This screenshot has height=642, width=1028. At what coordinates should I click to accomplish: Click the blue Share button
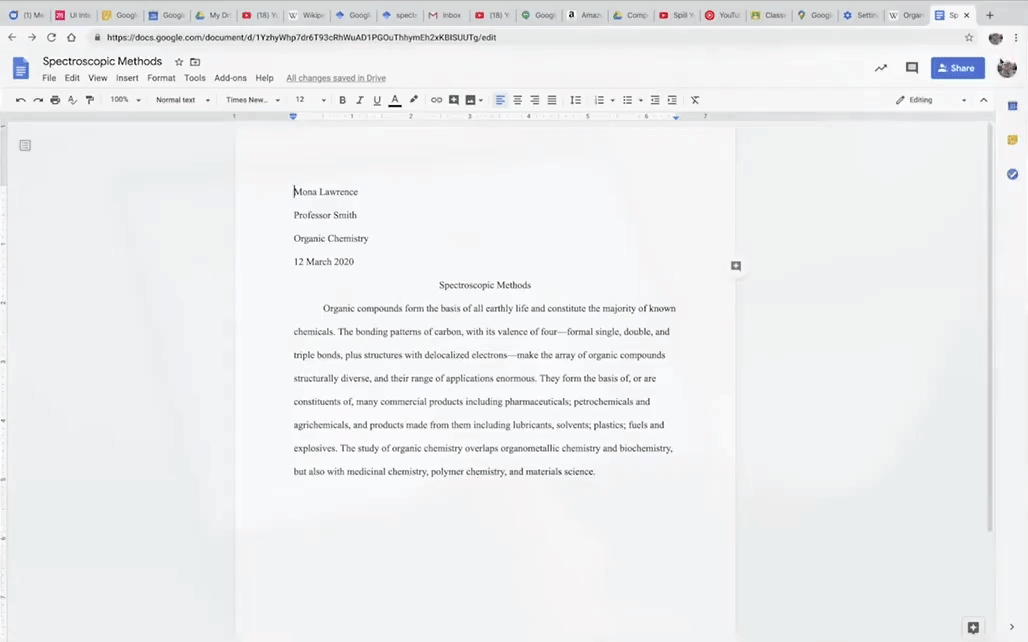(957, 68)
